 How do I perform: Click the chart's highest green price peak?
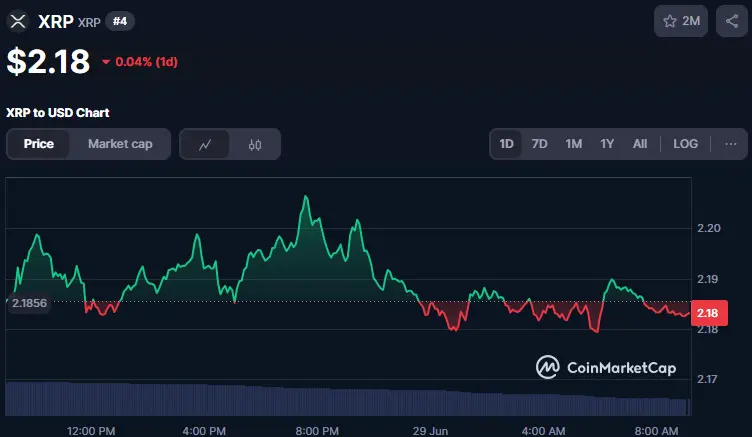tap(306, 197)
